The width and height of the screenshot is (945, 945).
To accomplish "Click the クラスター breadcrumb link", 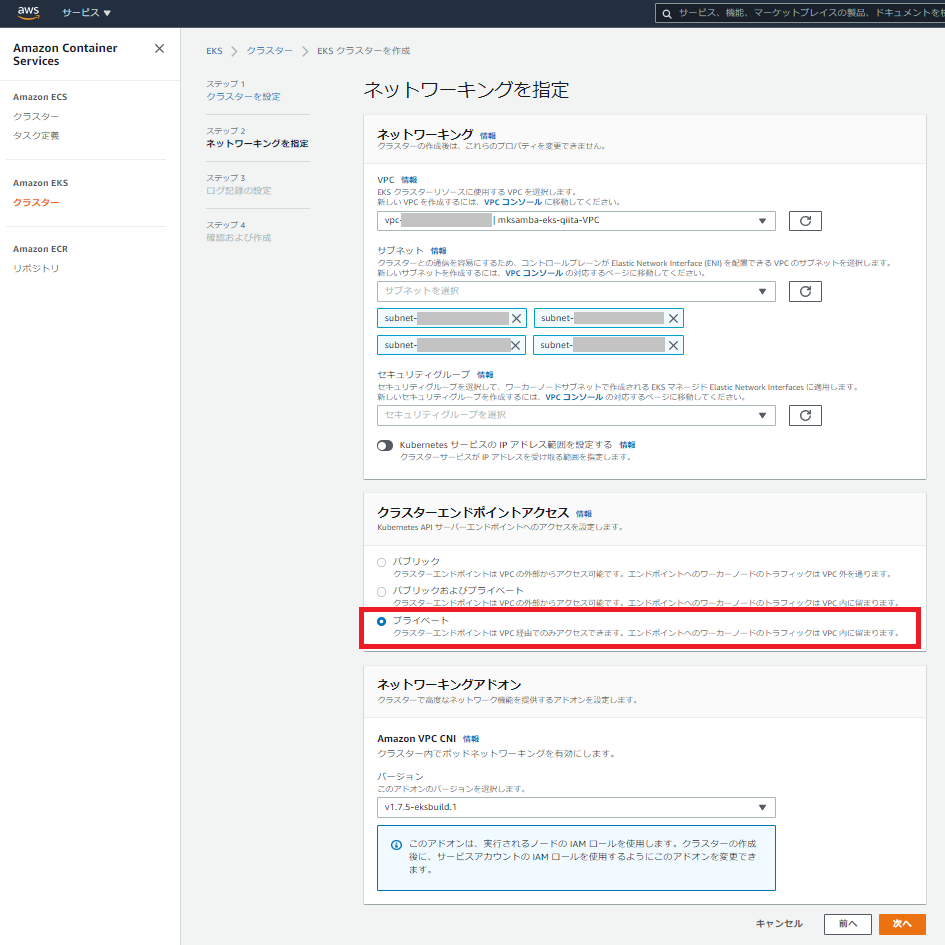I will pos(269,51).
